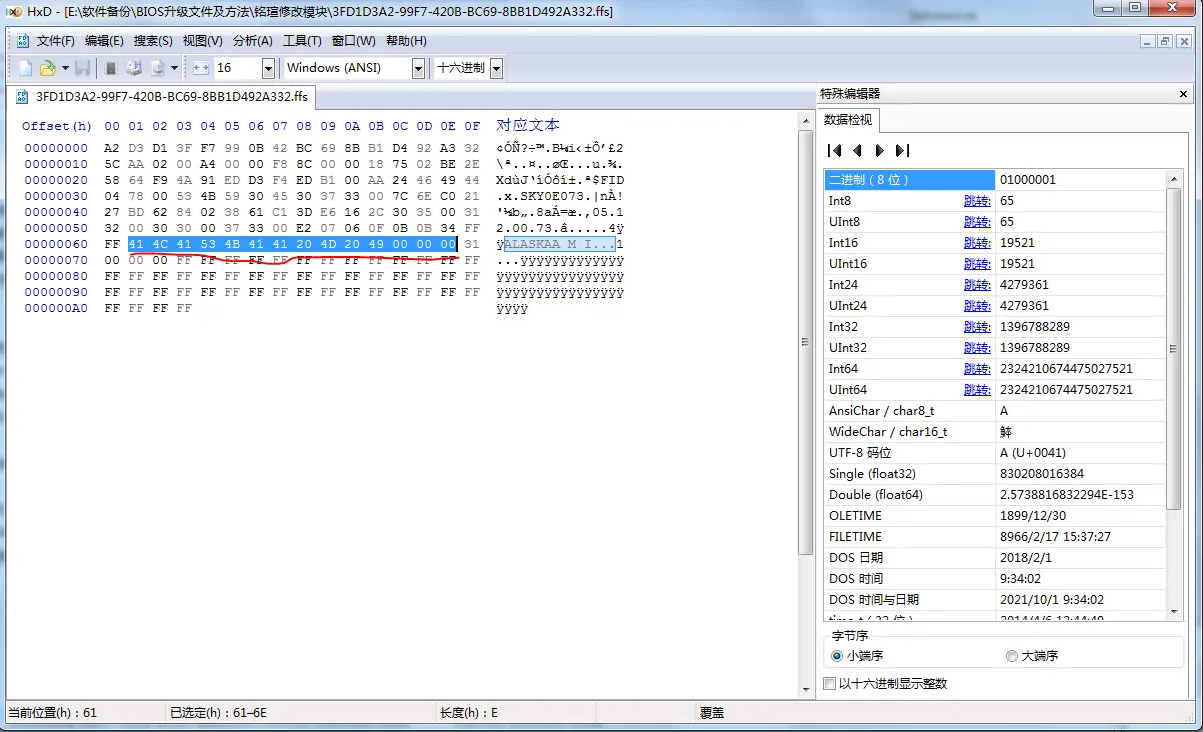The width and height of the screenshot is (1203, 732).
Task: Click data inspector scrollbar up arrow
Action: pyautogui.click(x=1176, y=178)
